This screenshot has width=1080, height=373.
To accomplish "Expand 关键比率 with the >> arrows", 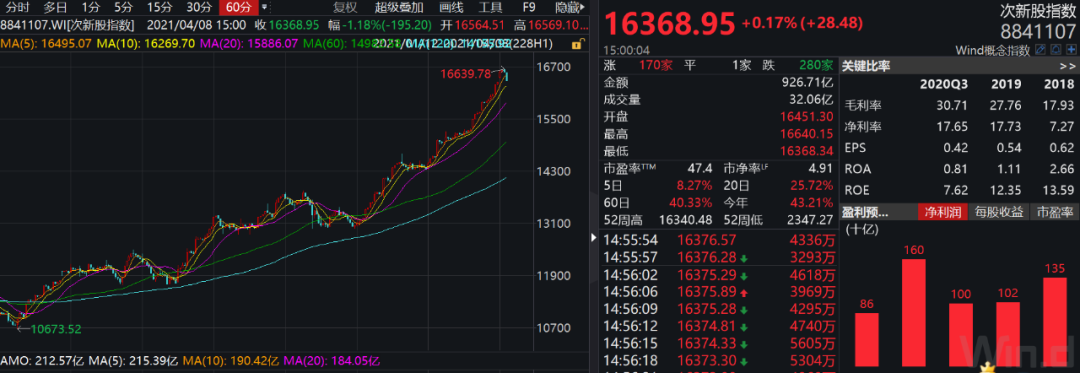I will (1067, 66).
